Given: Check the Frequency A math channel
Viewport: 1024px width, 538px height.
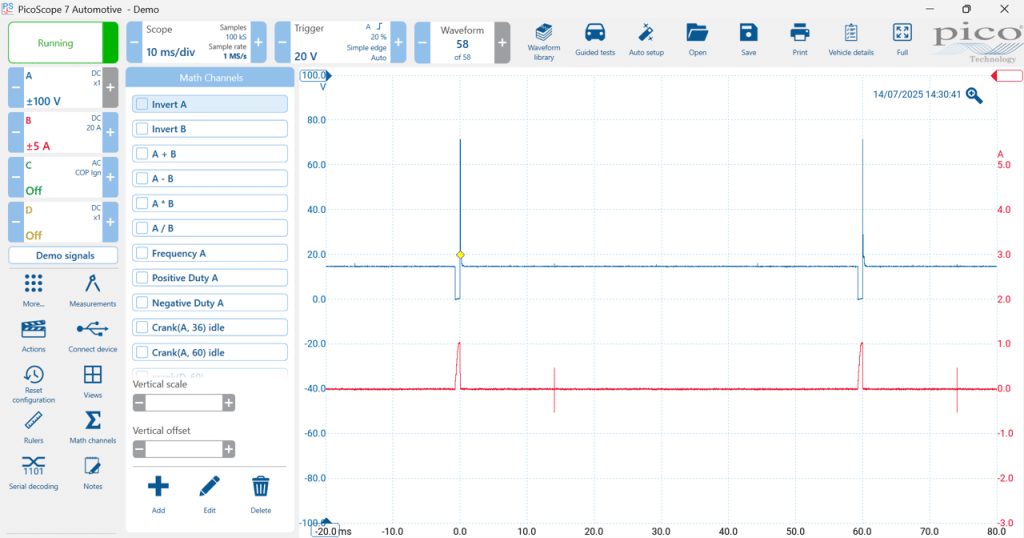Looking at the screenshot, I should click(142, 253).
